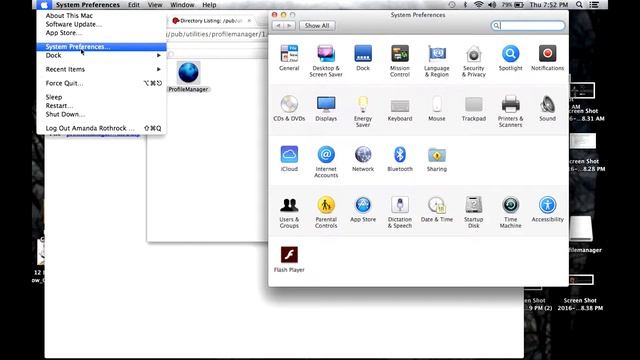The image size is (640, 360).
Task: Open Startup Disk preferences
Action: (x=473, y=212)
